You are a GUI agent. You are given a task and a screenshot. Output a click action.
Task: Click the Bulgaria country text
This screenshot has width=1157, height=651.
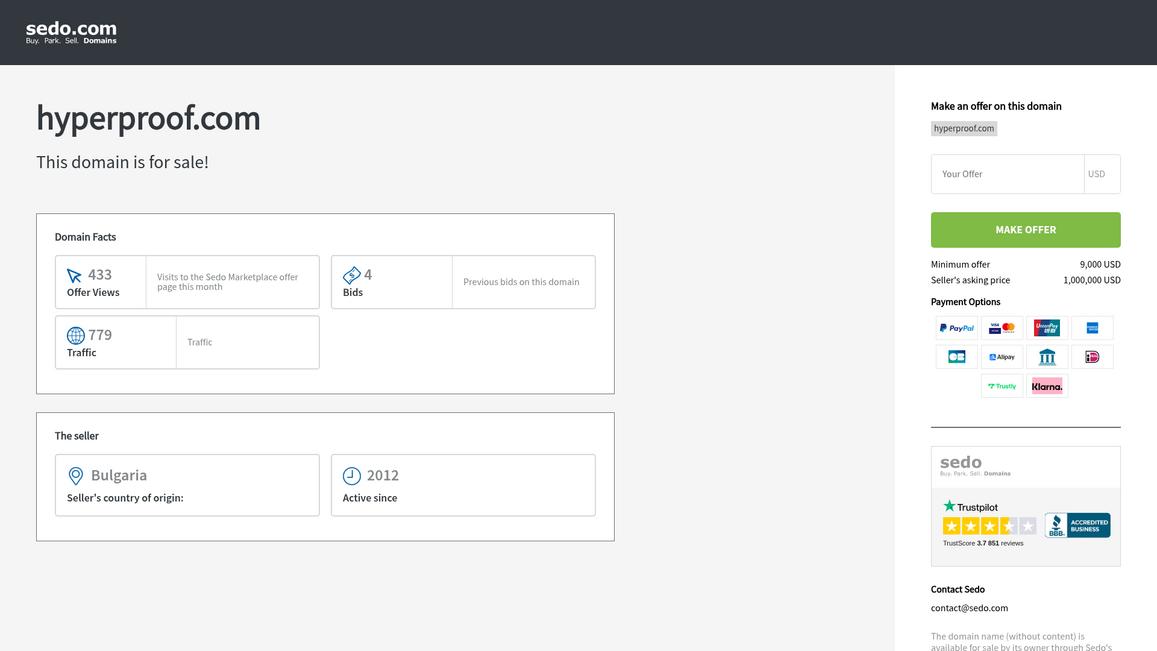pyautogui.click(x=119, y=475)
